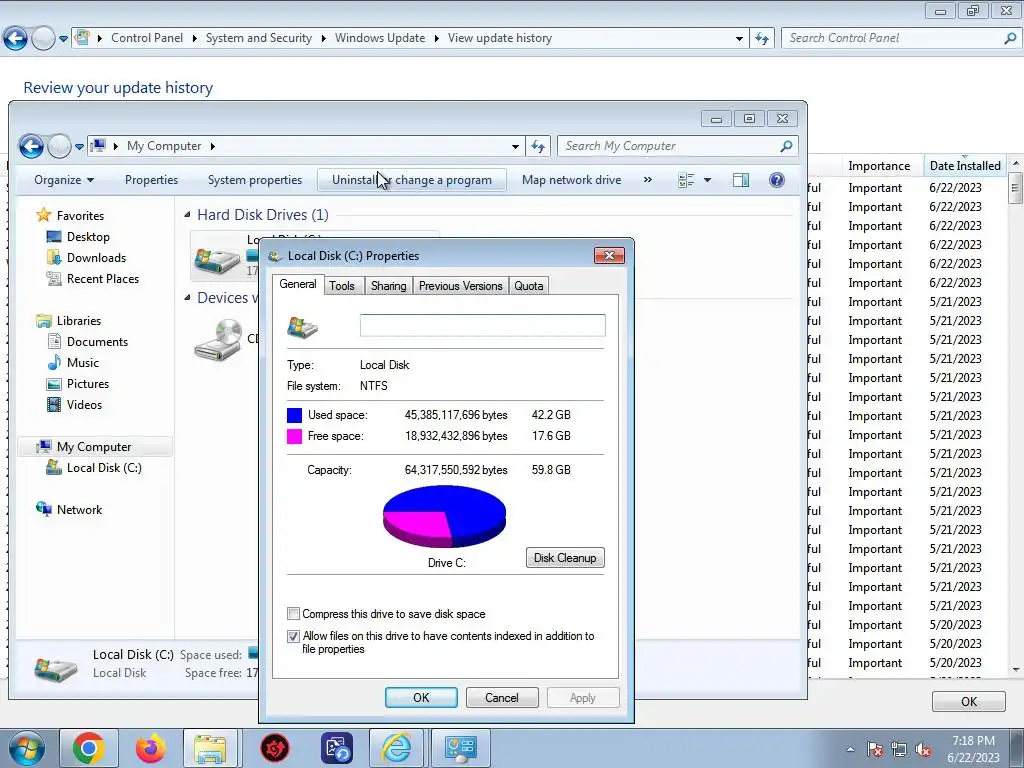Select the General tab
This screenshot has width=1024, height=768.
point(298,284)
